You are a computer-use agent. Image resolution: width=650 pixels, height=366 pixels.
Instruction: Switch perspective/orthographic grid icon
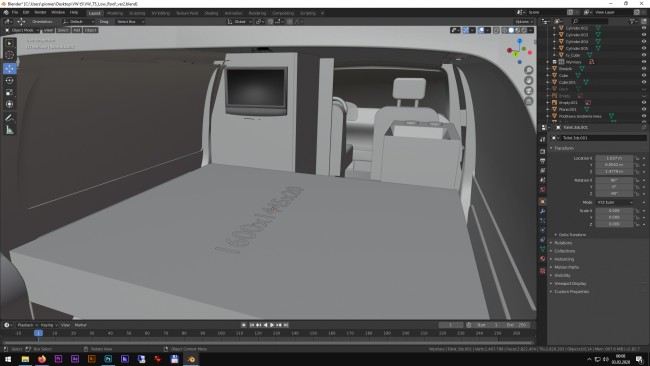(x=529, y=101)
